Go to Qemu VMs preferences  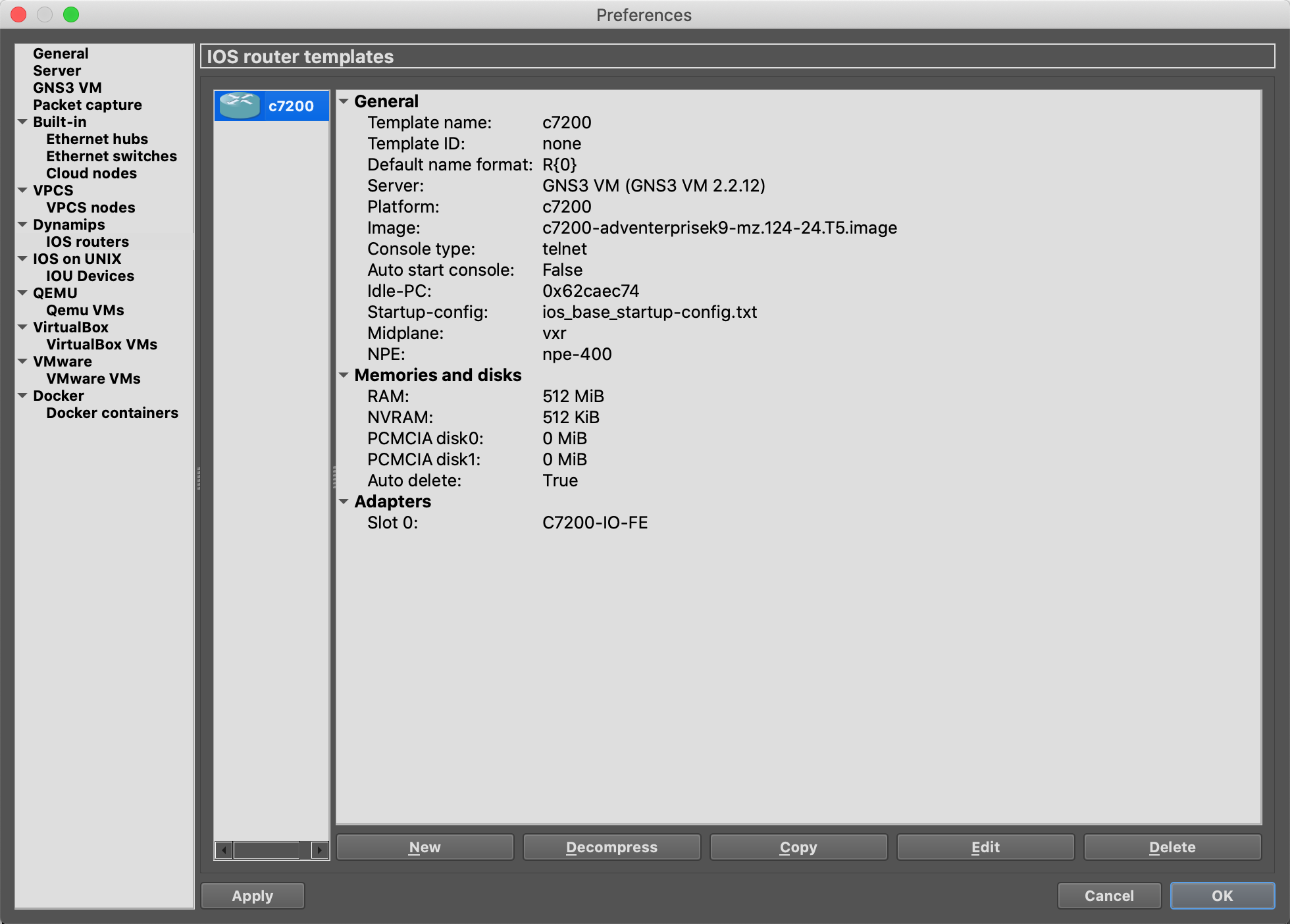pyautogui.click(x=85, y=310)
